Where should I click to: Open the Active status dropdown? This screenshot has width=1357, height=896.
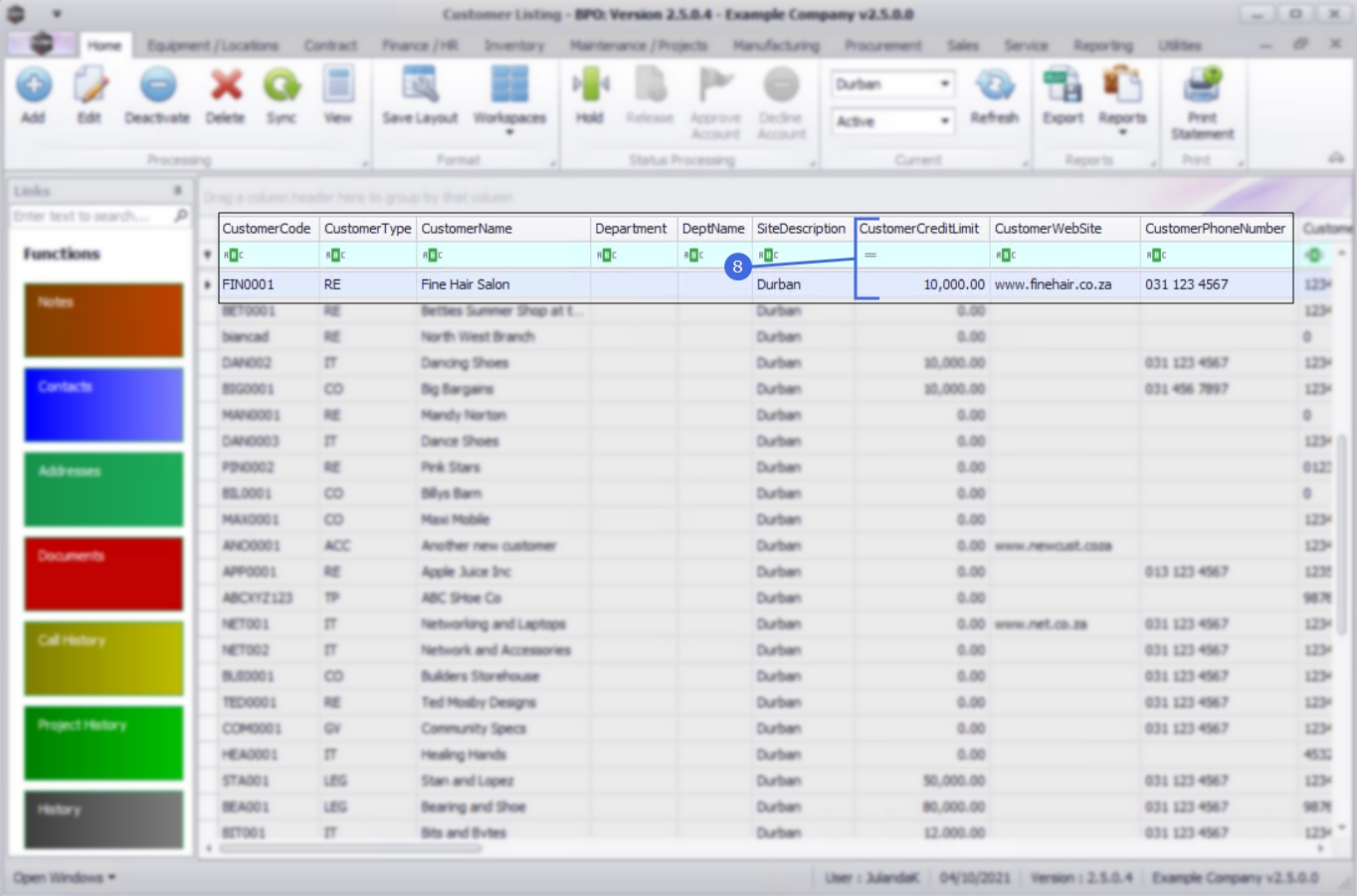(x=945, y=121)
